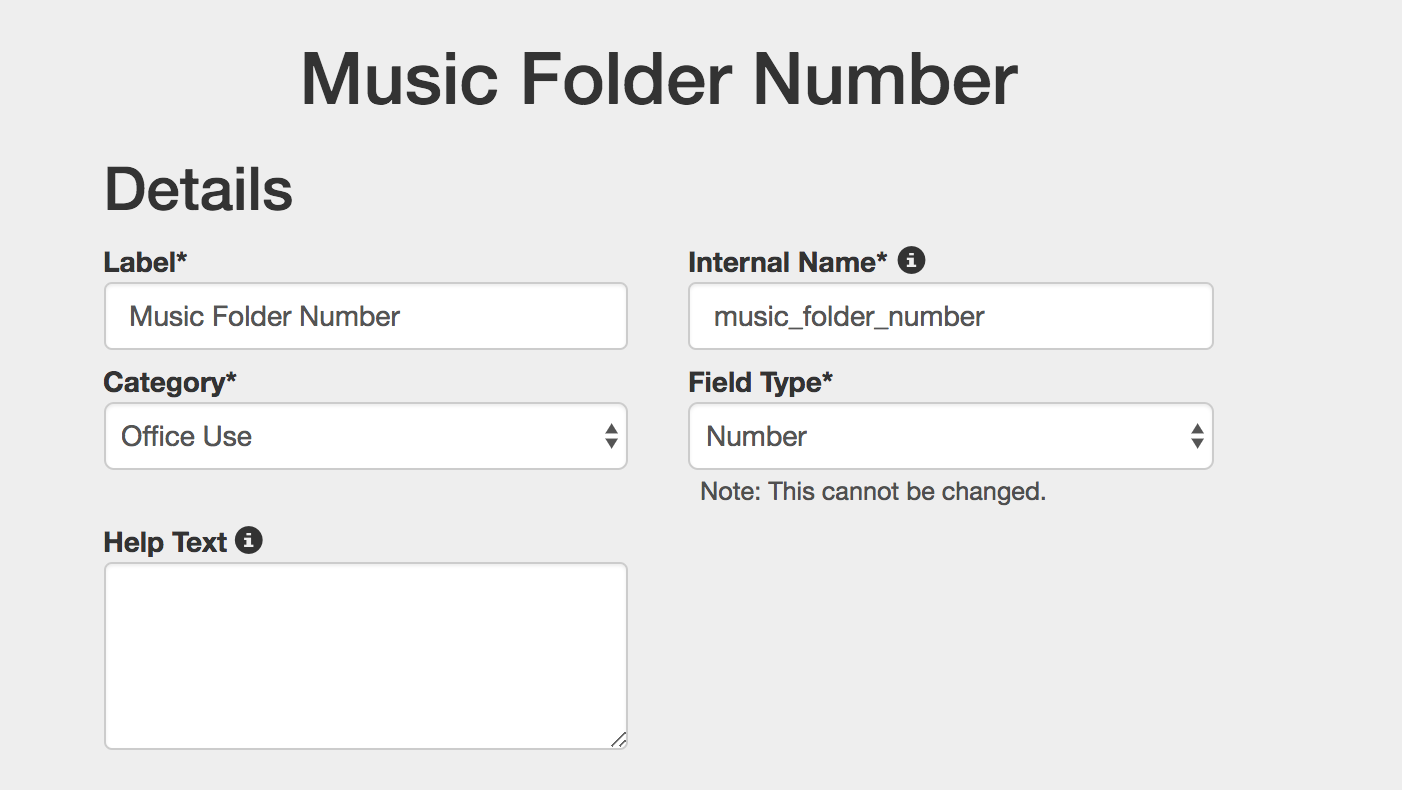Click the Help Text field caption
Image resolution: width=1402 pixels, height=790 pixels.
tap(166, 542)
